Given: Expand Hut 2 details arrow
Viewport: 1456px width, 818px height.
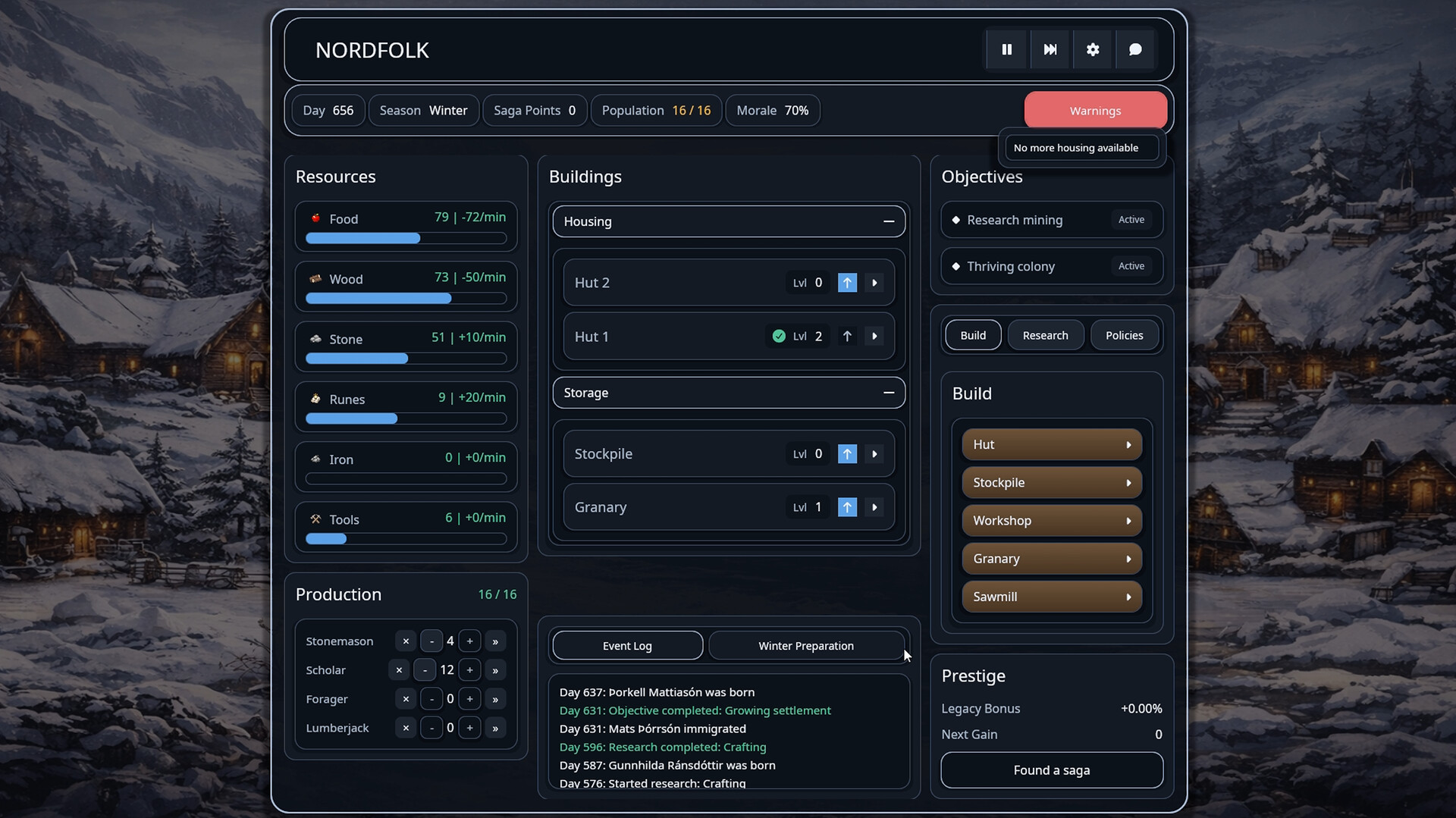Looking at the screenshot, I should 874,283.
